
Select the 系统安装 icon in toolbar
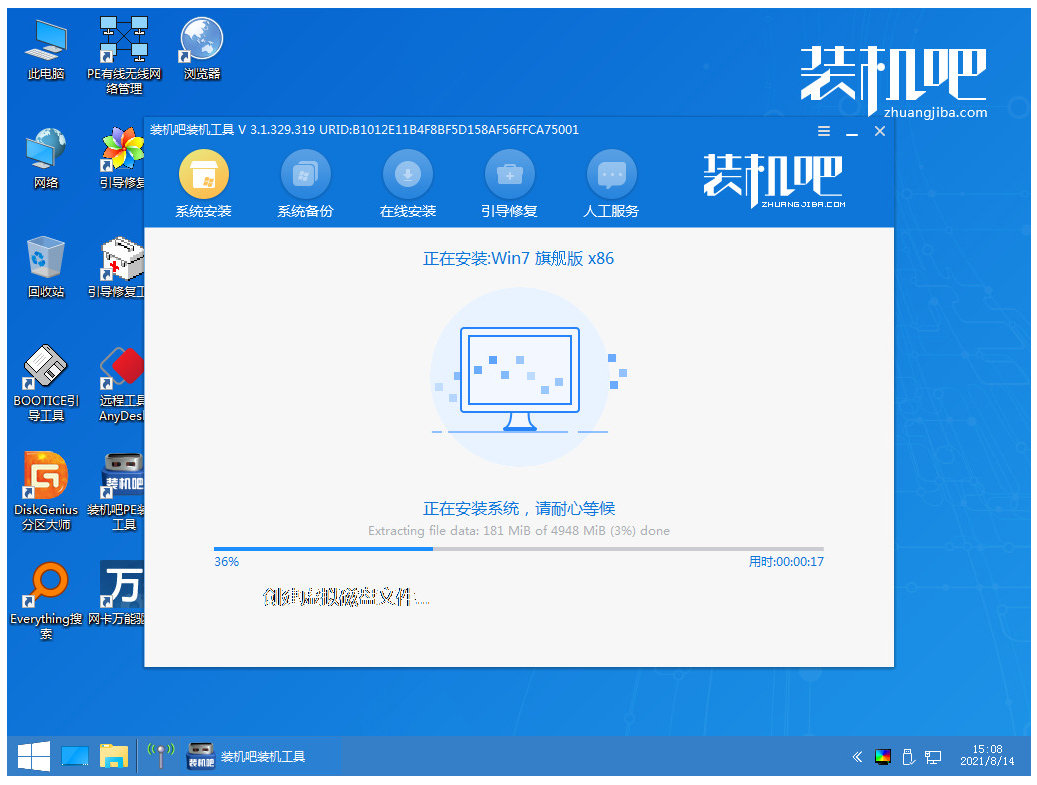coord(203,176)
